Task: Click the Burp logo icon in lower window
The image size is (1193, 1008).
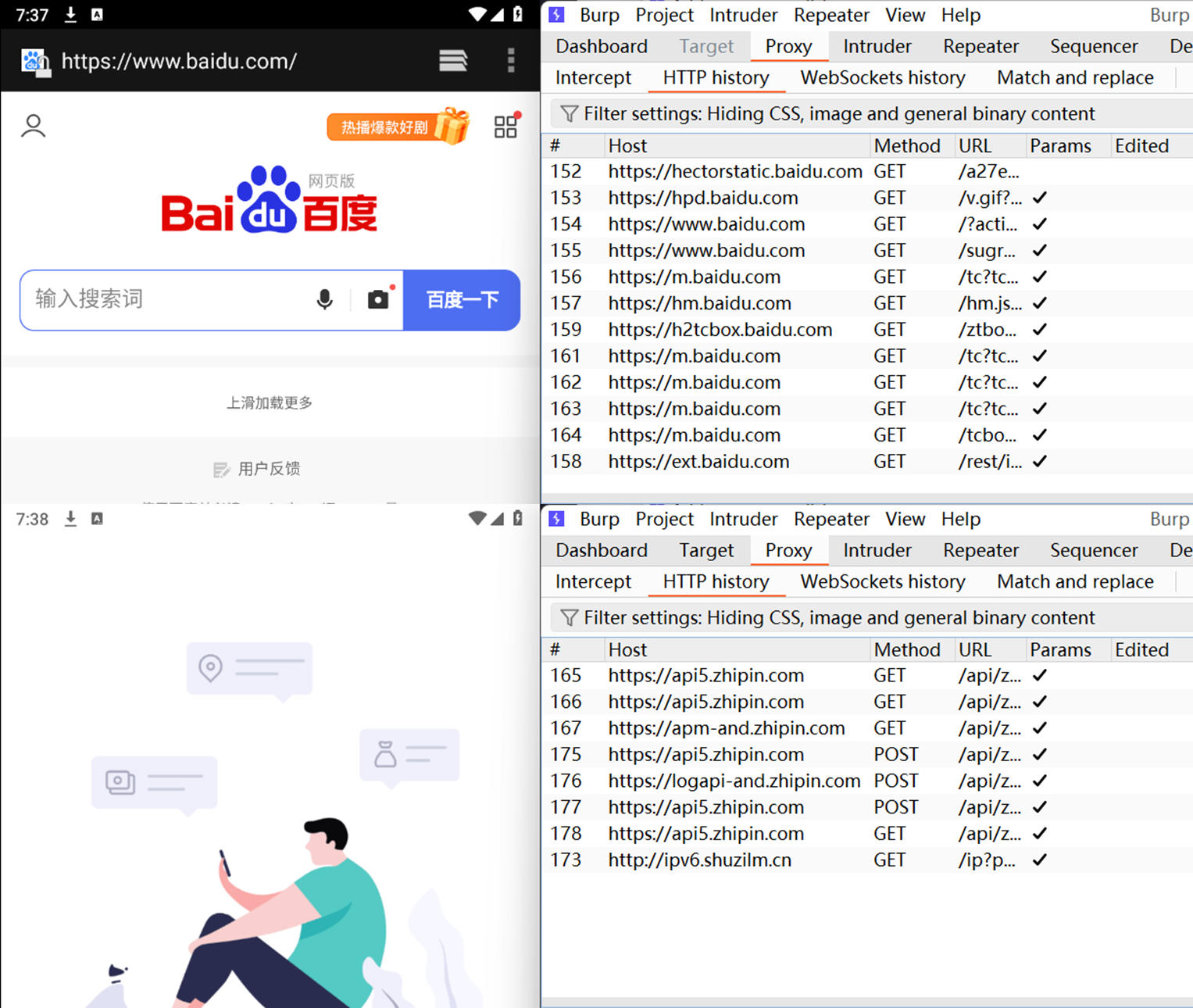Action: click(557, 519)
